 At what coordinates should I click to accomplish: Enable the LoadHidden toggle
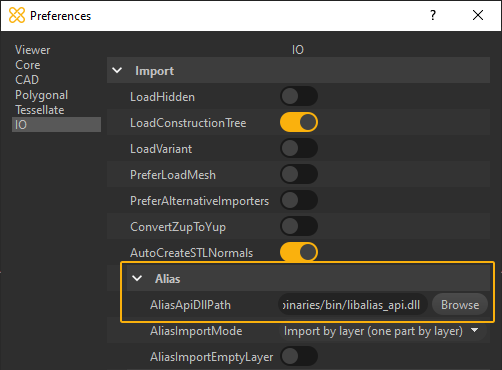pos(299,97)
